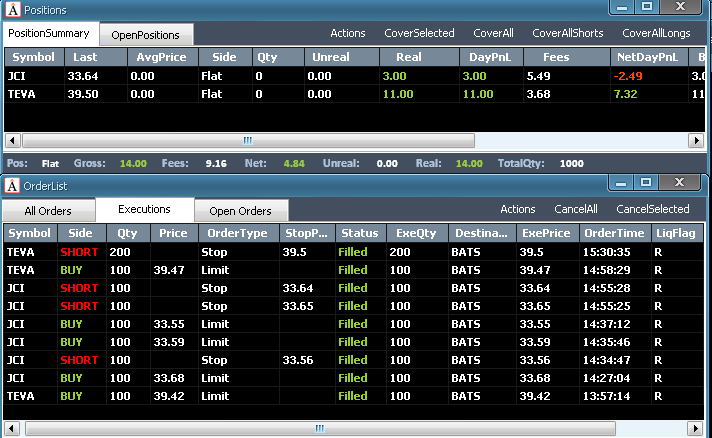The width and height of the screenshot is (712, 438).
Task: Click the ExePrice column header
Action: 547,233
